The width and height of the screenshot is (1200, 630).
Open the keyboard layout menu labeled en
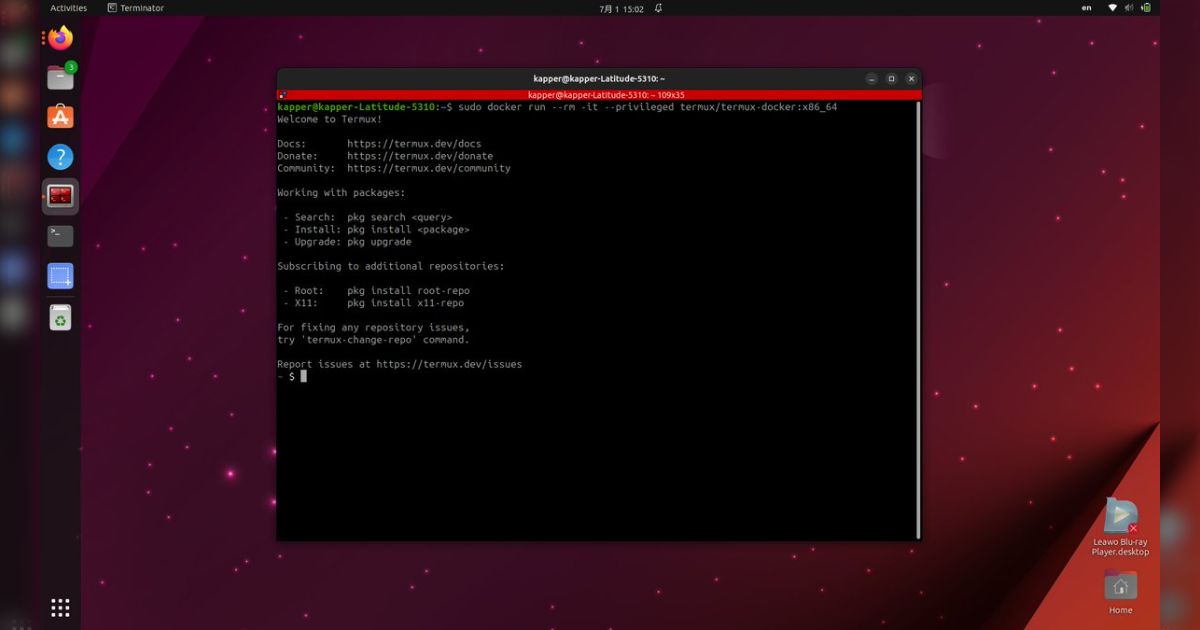click(x=1086, y=7)
